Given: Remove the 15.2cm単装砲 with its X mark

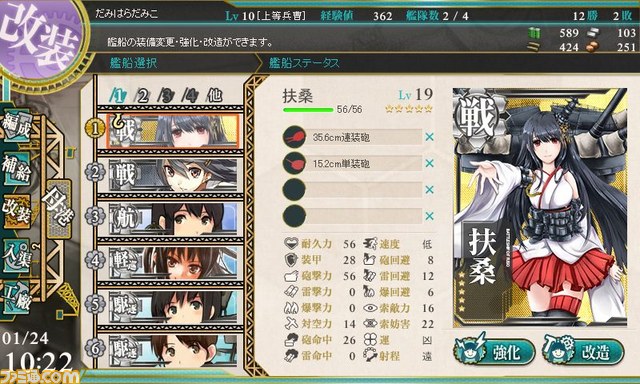Looking at the screenshot, I should 429,163.
